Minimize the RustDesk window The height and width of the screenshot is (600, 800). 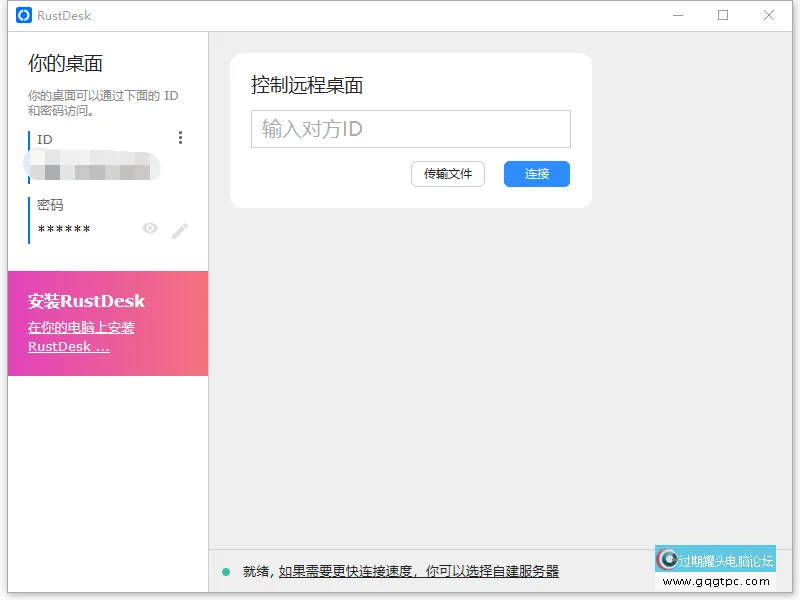click(x=678, y=15)
